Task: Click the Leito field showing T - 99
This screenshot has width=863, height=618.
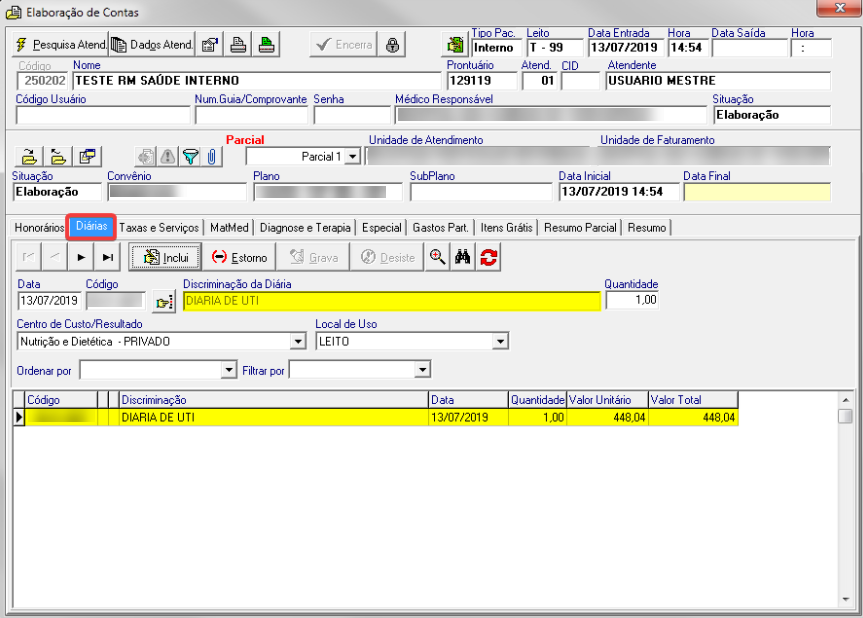Action: (555, 48)
